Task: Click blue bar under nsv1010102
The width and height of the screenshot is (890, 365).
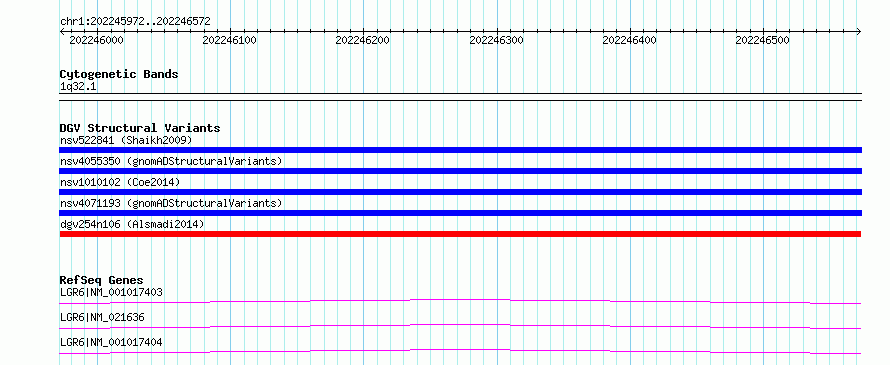Action: click(460, 192)
